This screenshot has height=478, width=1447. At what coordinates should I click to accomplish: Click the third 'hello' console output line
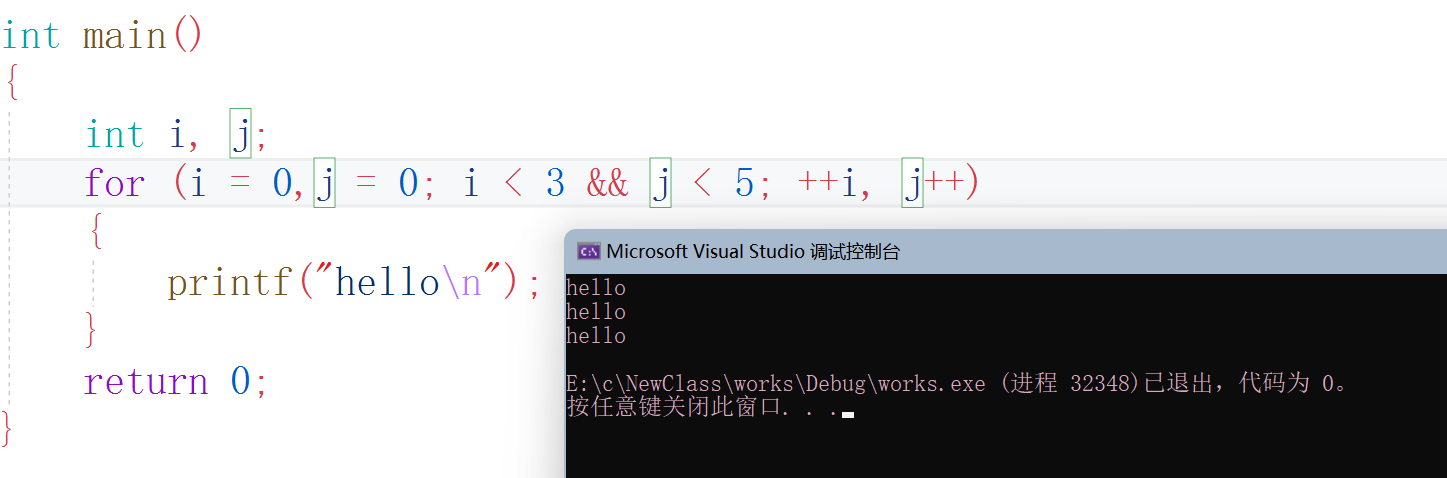596,336
